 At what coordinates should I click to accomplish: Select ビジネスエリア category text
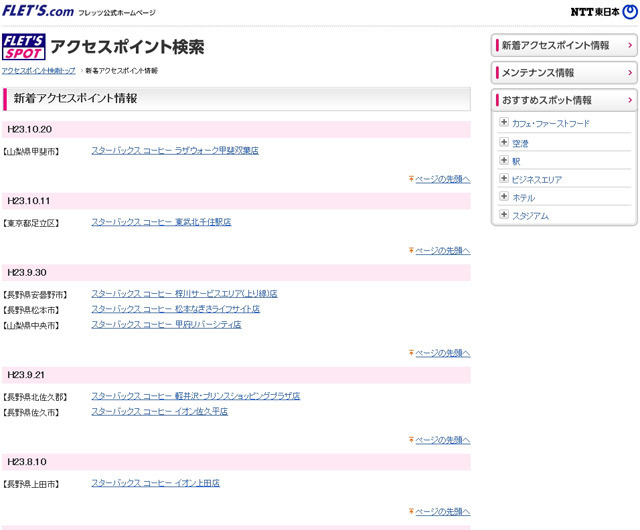537,180
